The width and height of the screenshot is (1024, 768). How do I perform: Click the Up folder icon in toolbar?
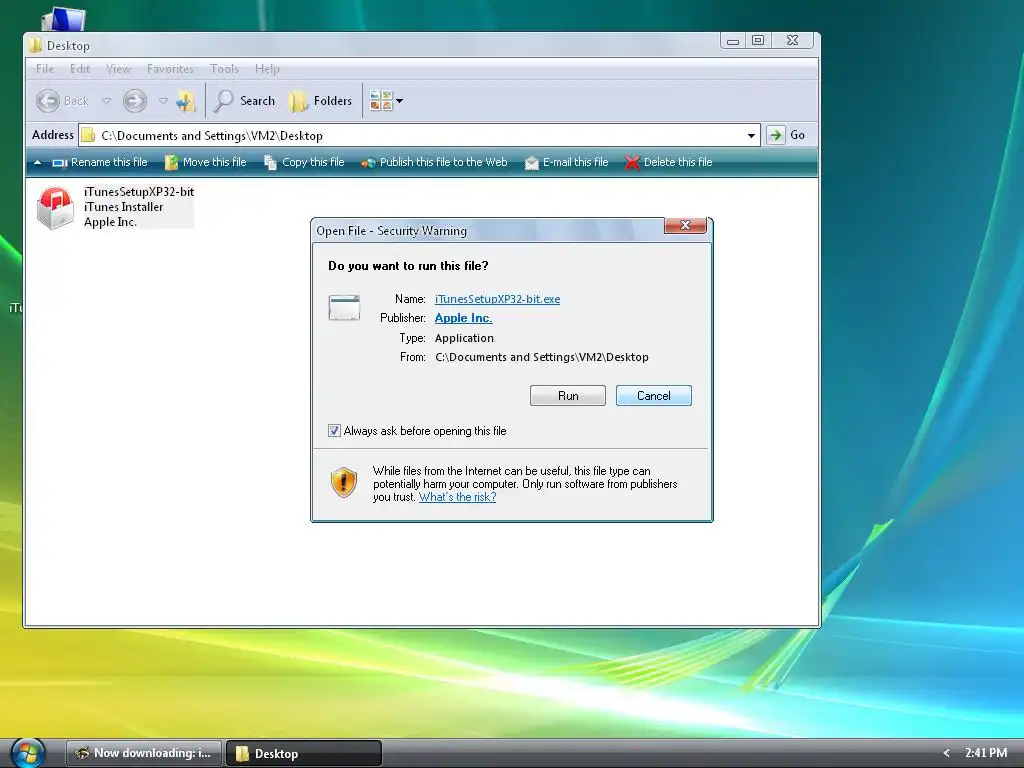pos(186,101)
